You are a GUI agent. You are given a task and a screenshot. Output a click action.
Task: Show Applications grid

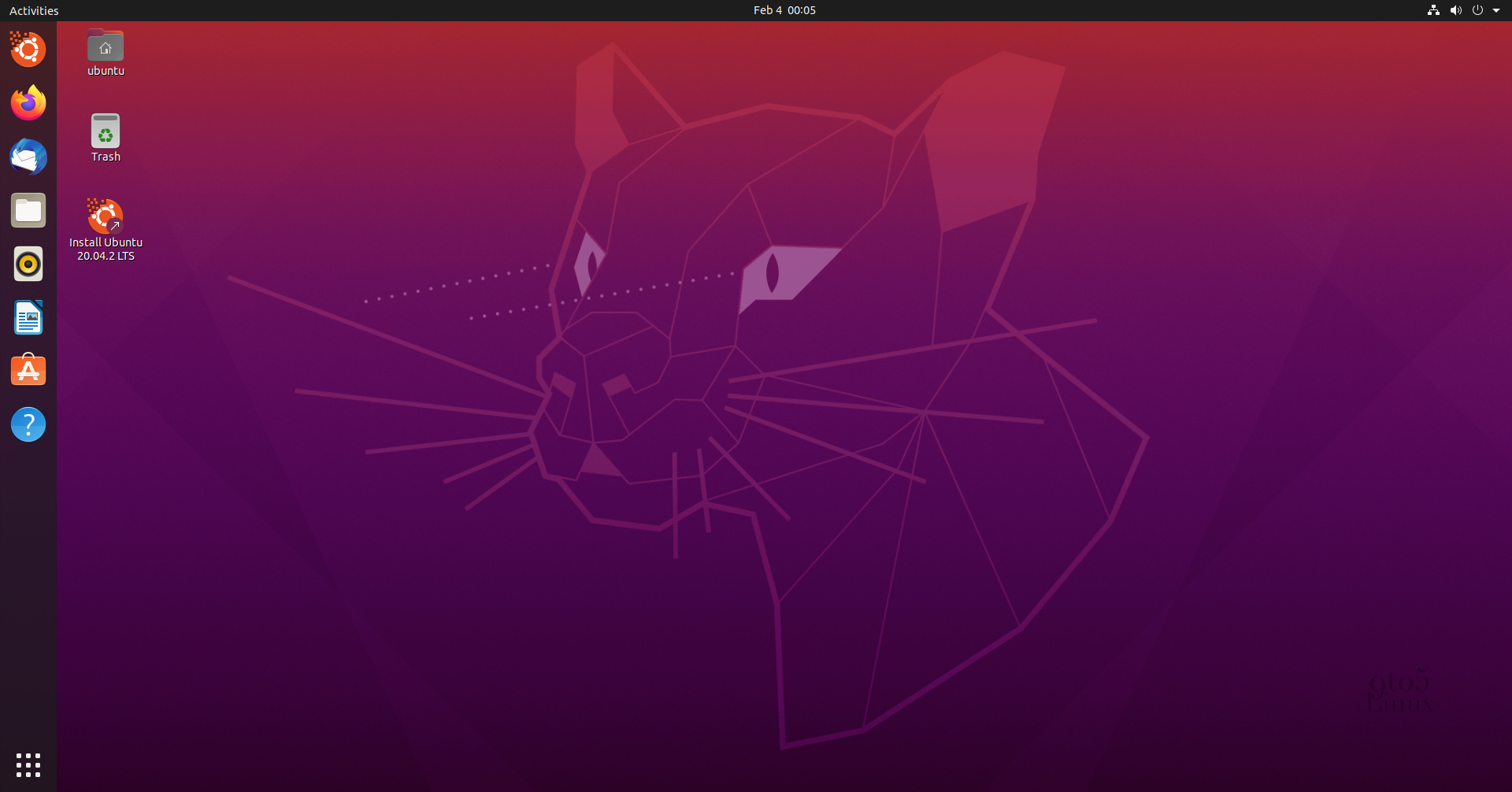click(28, 764)
